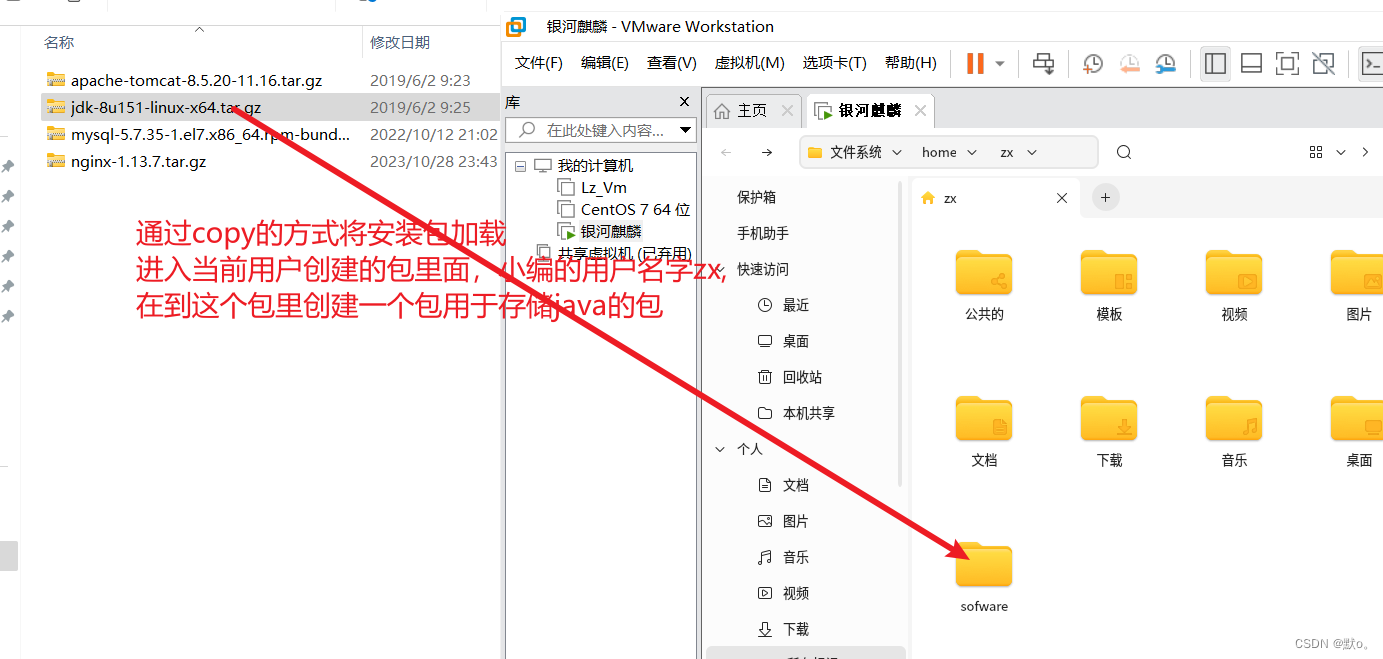The width and height of the screenshot is (1383, 659).
Task: Close the 库 library panel
Action: coord(685,102)
